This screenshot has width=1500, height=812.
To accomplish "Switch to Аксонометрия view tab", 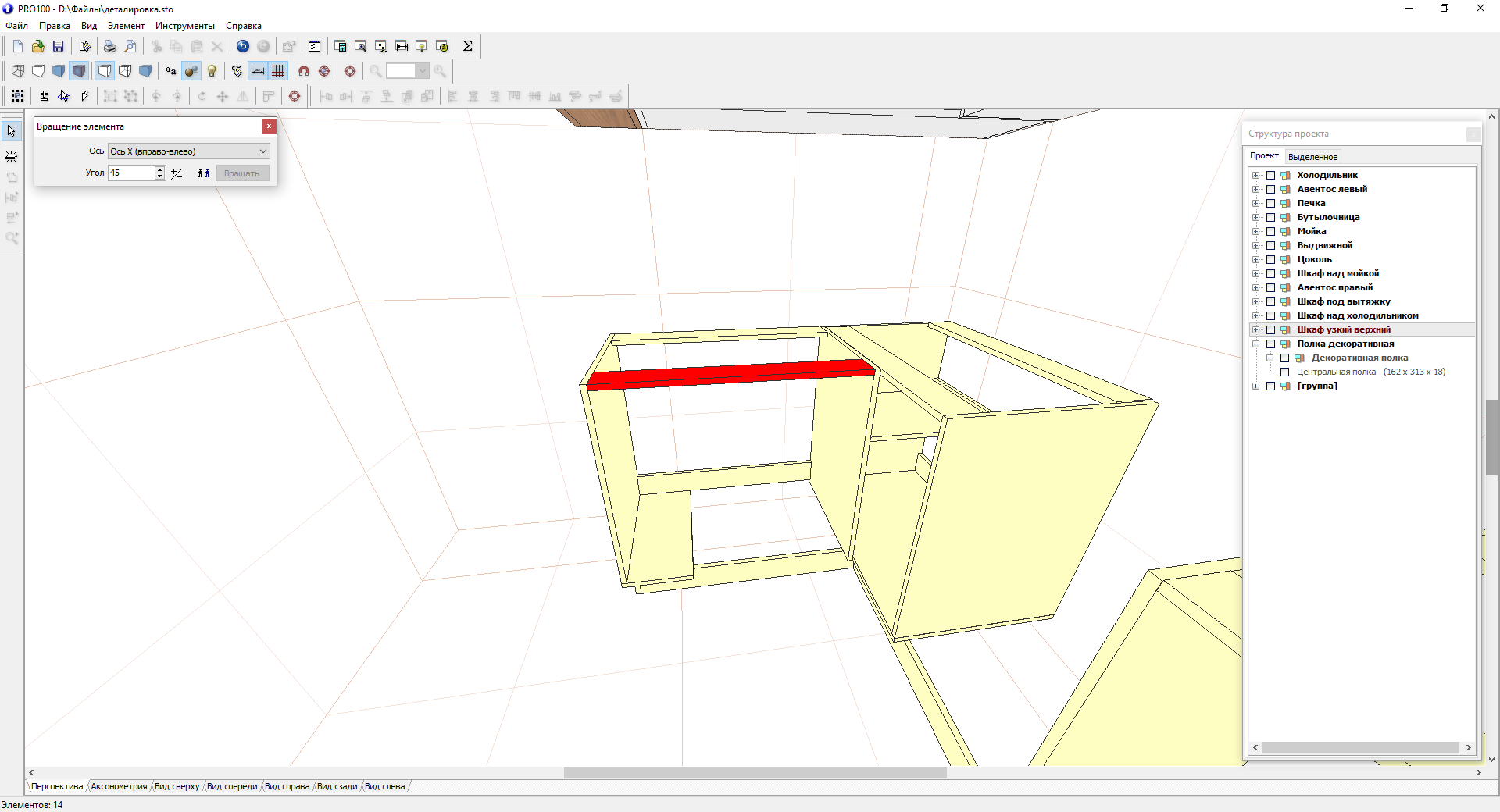I will pos(119,786).
